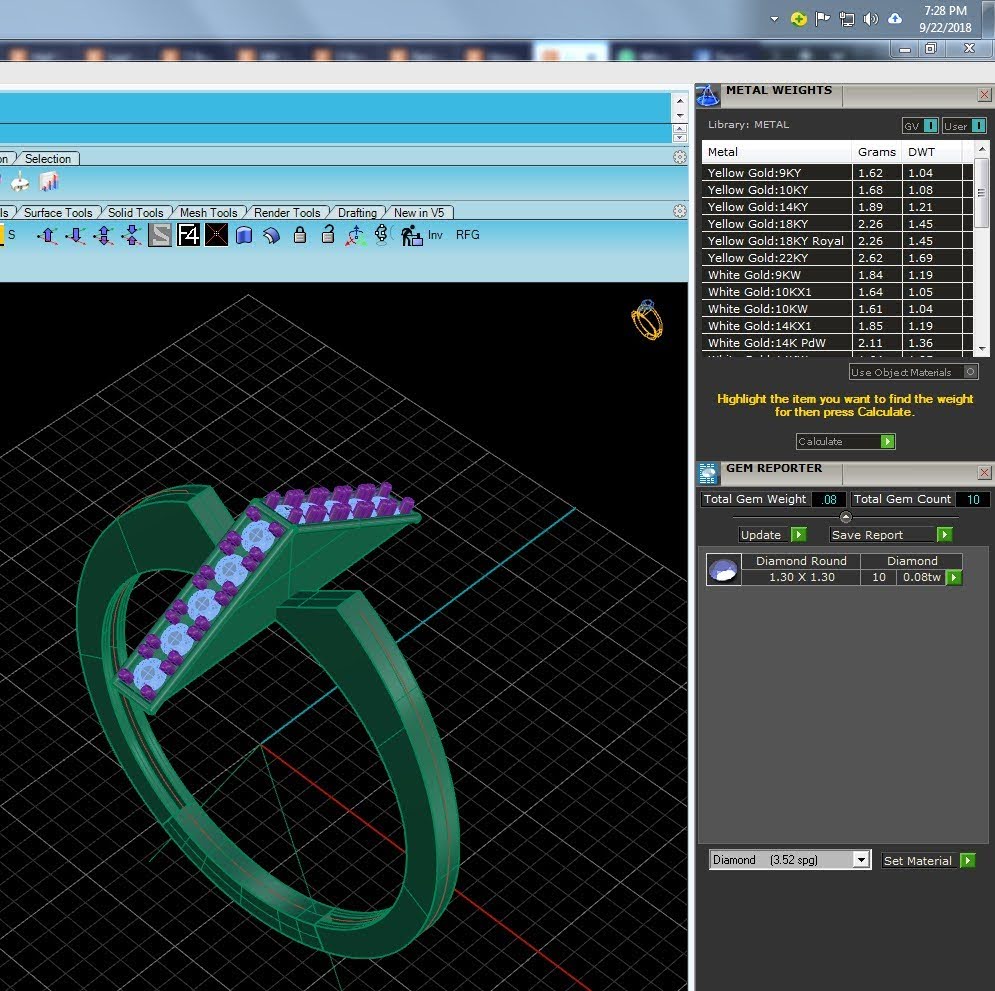
Task: Click the closed padlock Lock icon
Action: click(300, 235)
